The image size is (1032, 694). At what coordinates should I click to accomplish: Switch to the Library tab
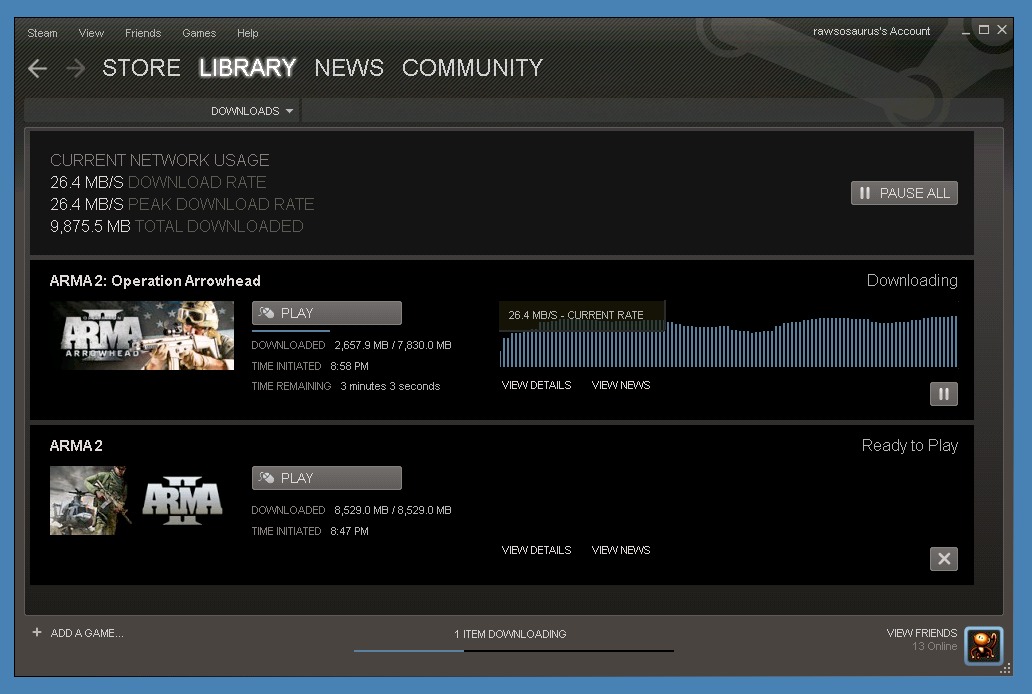pyautogui.click(x=247, y=68)
